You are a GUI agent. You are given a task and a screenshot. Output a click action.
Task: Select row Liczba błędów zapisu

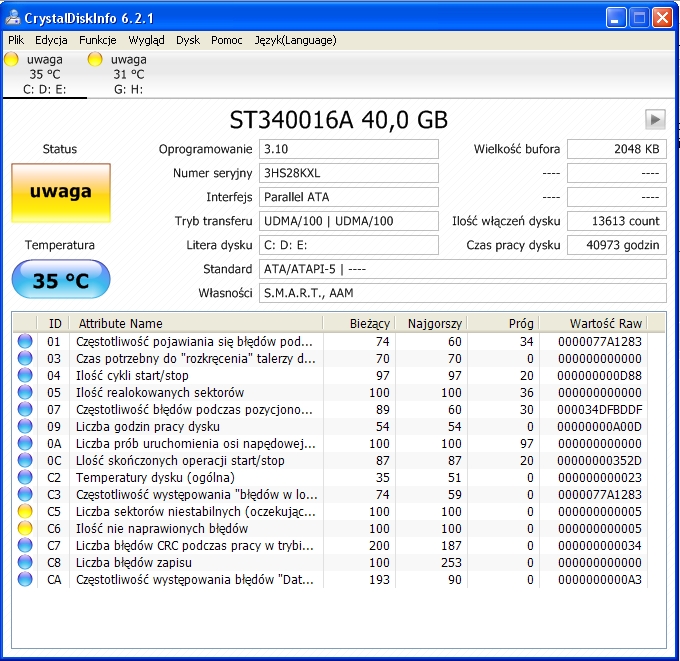(330, 562)
